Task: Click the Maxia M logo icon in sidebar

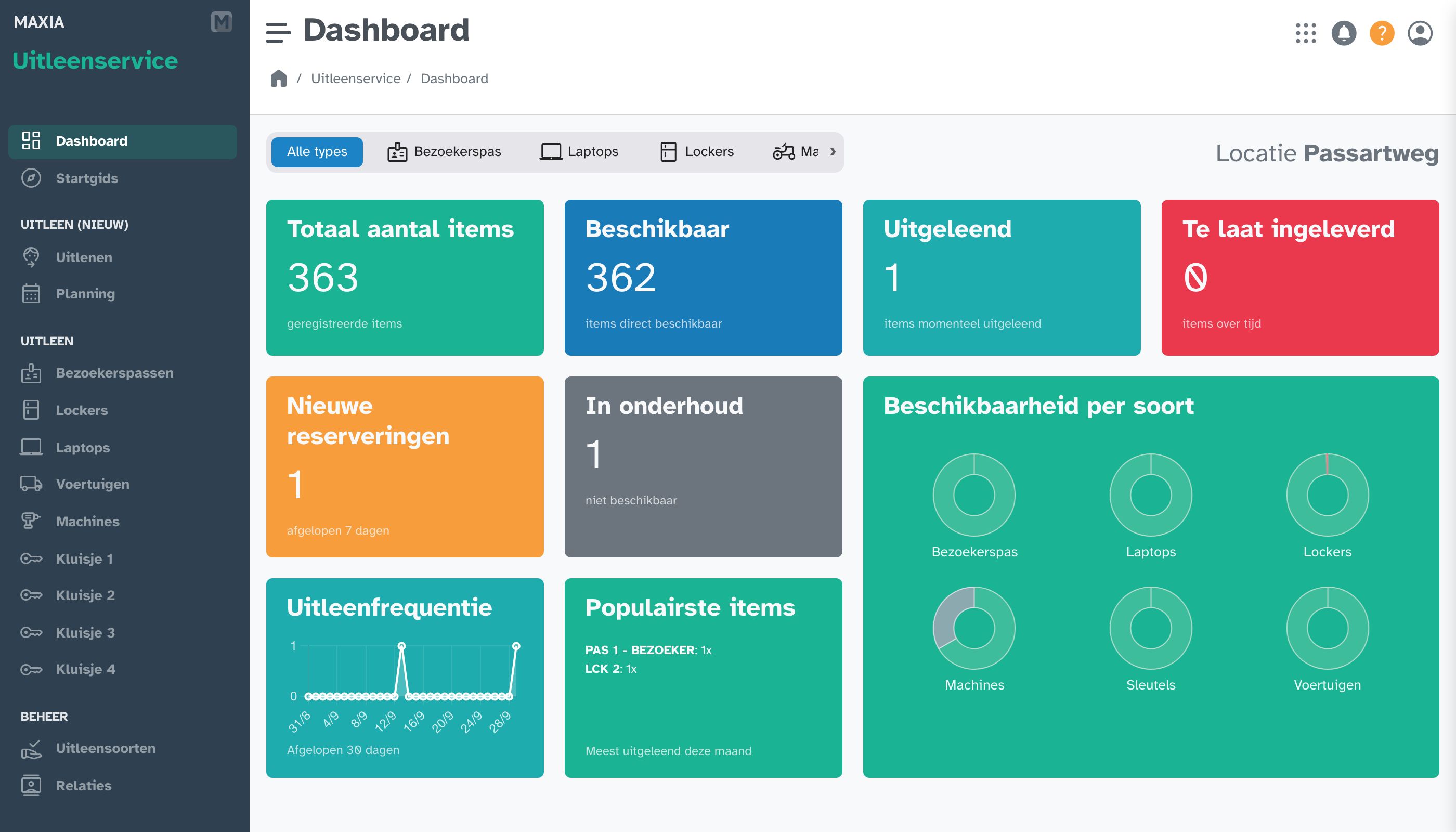Action: pos(221,22)
